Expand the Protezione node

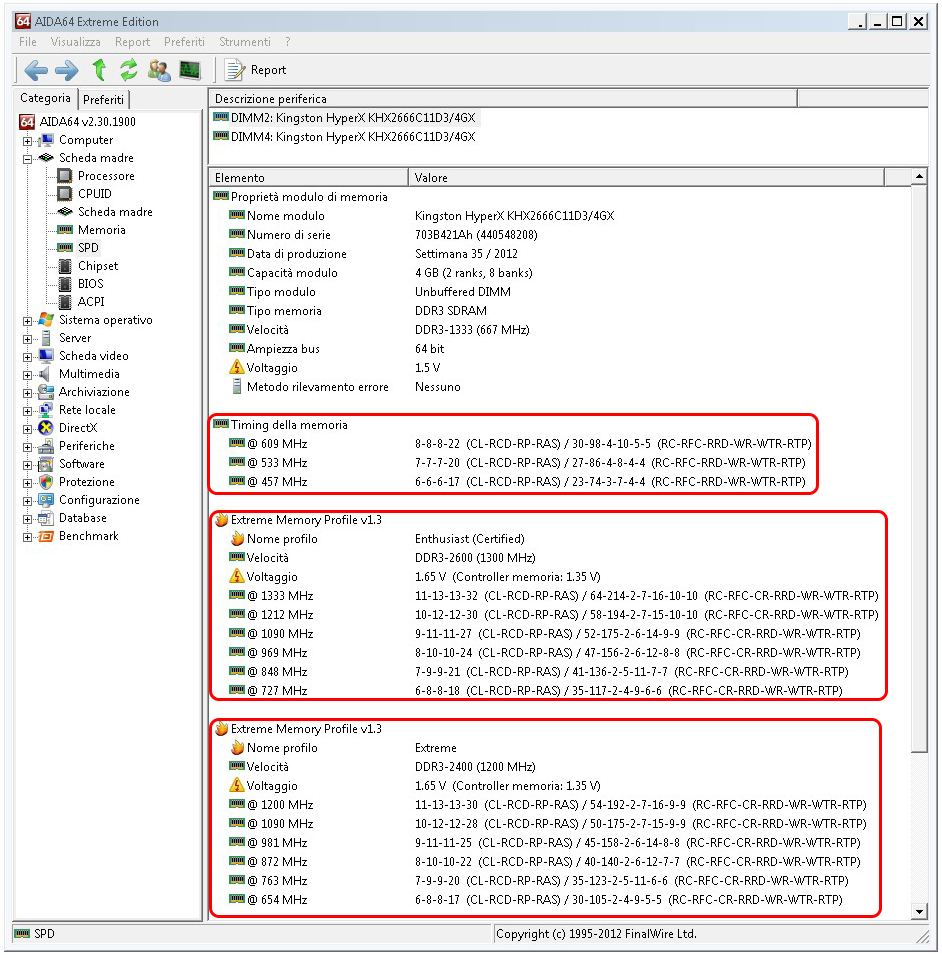[27, 483]
